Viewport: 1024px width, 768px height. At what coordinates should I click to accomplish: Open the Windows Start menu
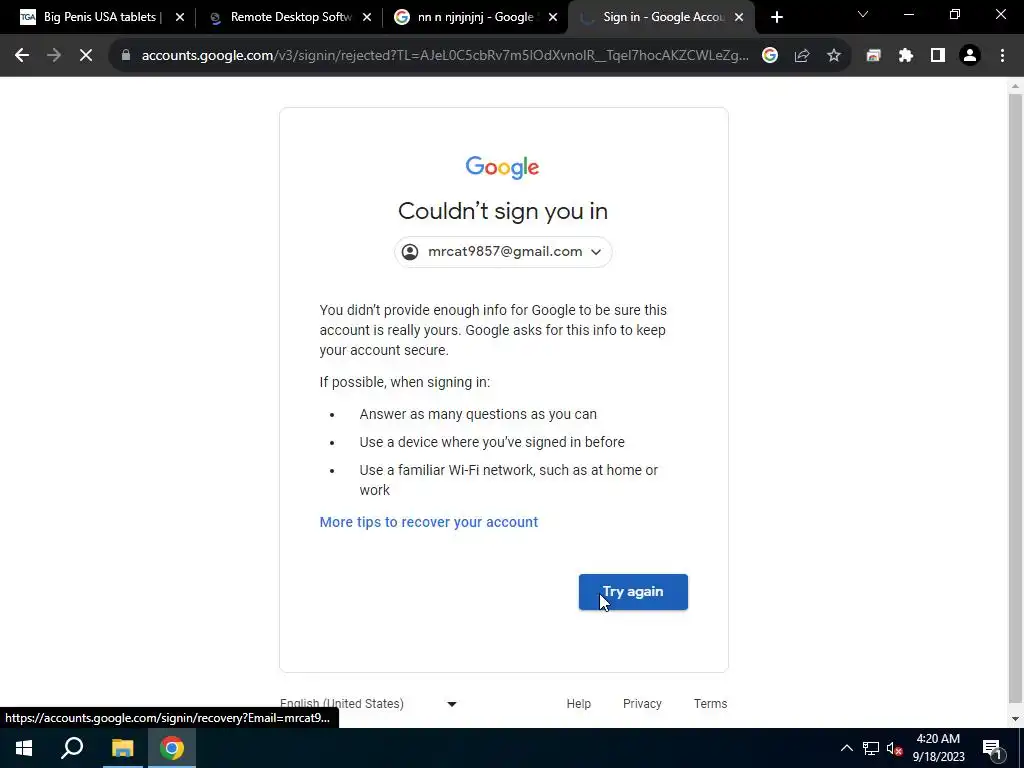point(24,748)
